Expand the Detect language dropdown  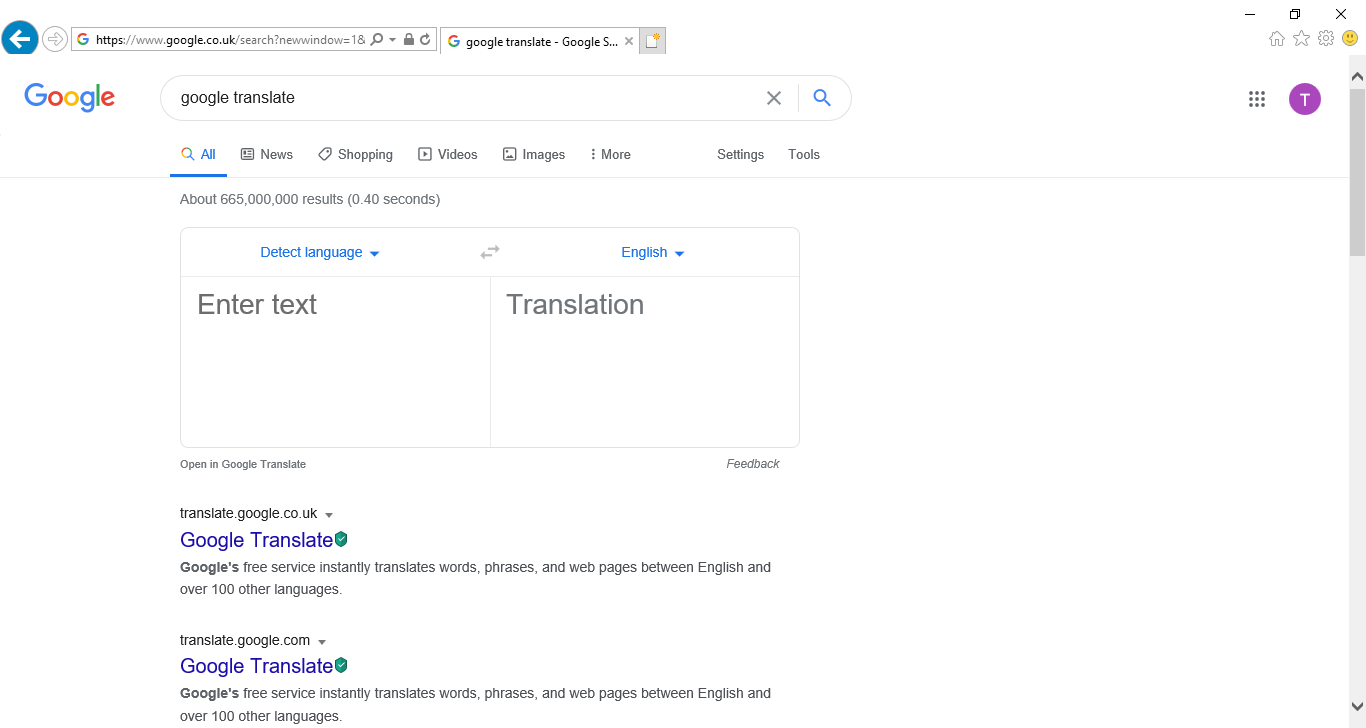pyautogui.click(x=320, y=253)
